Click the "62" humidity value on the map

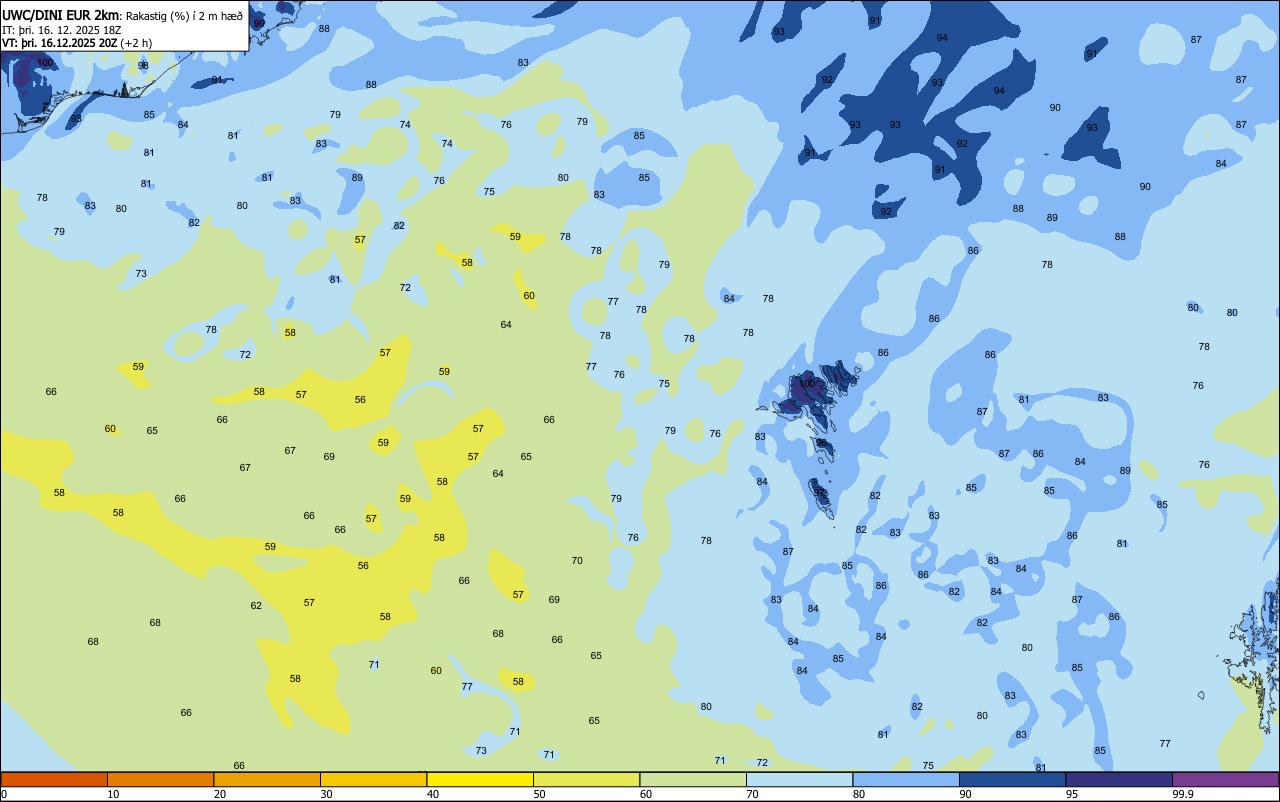[x=256, y=606]
